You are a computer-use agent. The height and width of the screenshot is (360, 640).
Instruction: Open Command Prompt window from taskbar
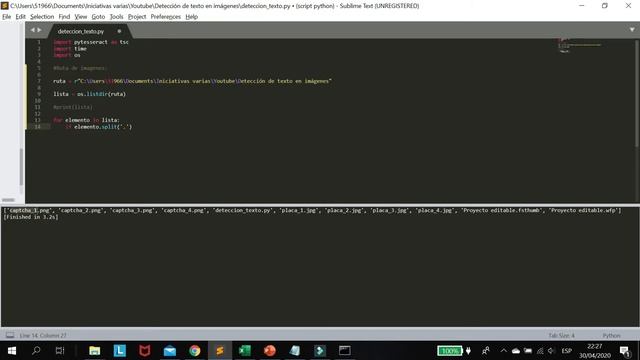tap(344, 351)
